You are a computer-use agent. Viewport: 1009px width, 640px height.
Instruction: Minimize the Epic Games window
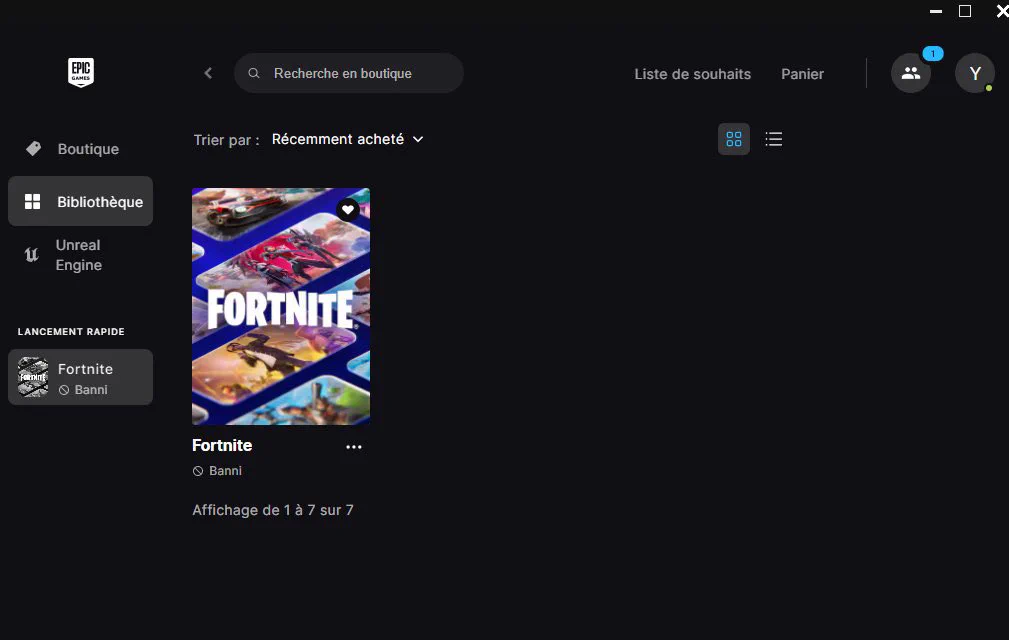click(936, 11)
